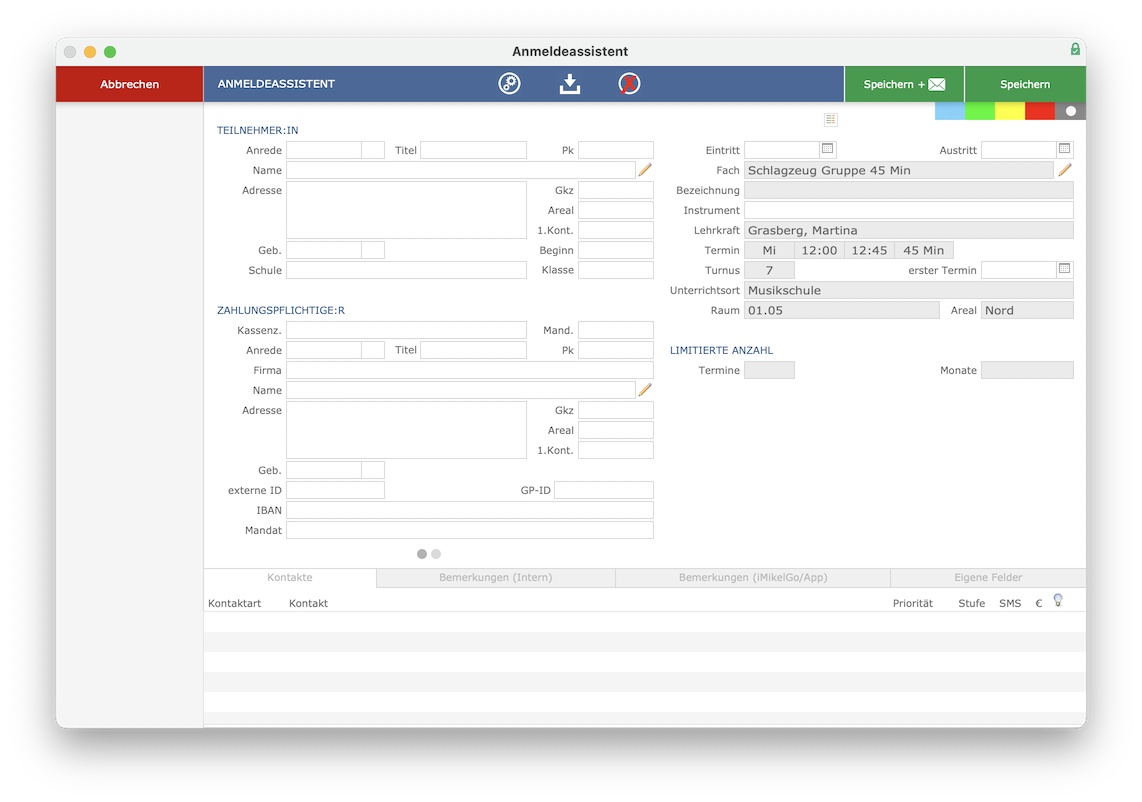Click pencil icon next to Teilnehmer Name
Screen dimensions: 1142x802
pyautogui.click(x=645, y=170)
